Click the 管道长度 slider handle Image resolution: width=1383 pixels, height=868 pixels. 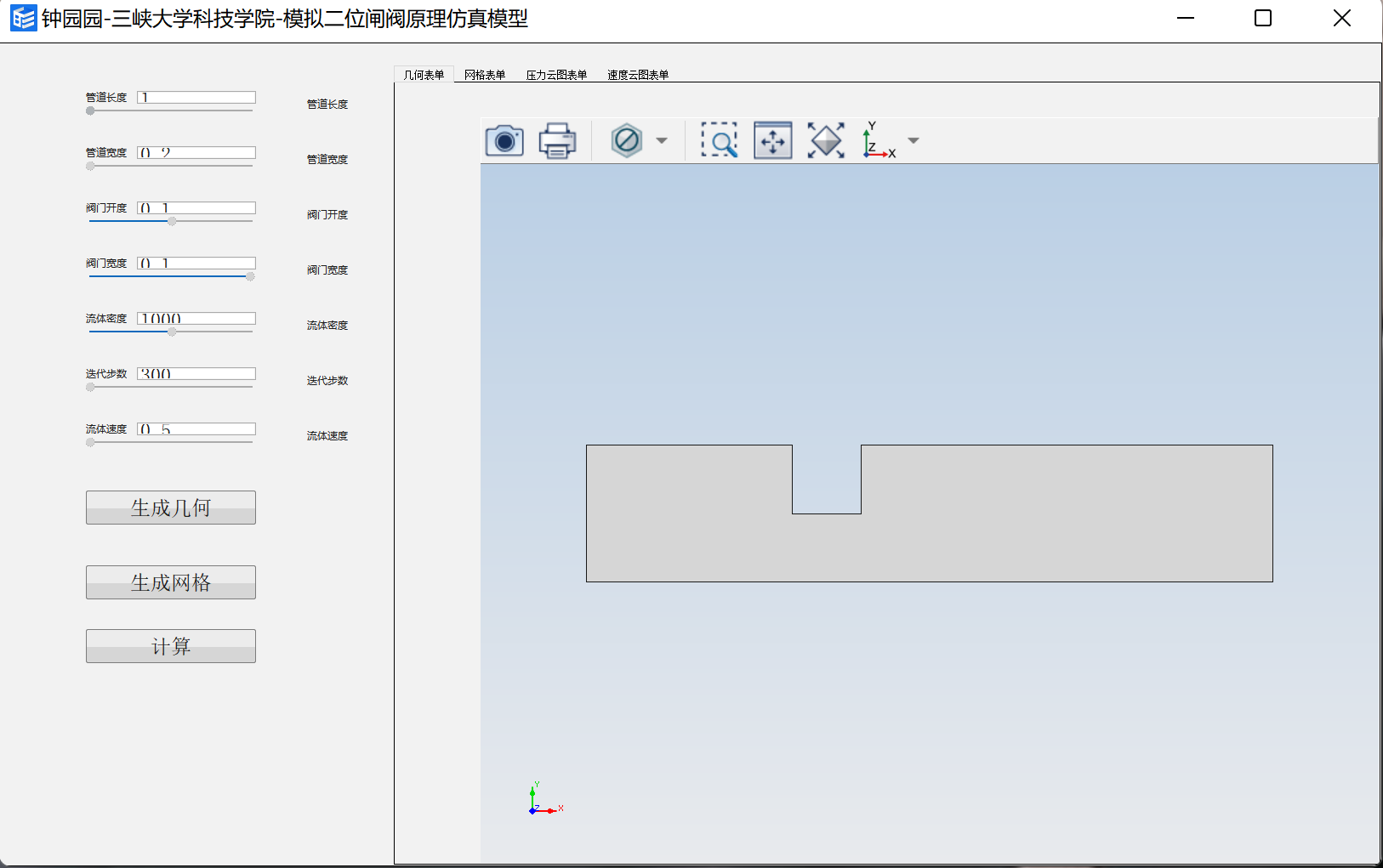(x=90, y=111)
